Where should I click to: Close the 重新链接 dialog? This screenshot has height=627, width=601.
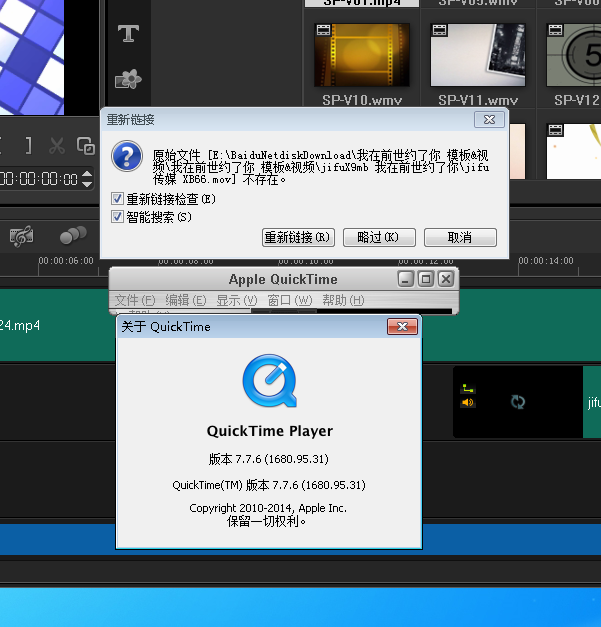[489, 120]
